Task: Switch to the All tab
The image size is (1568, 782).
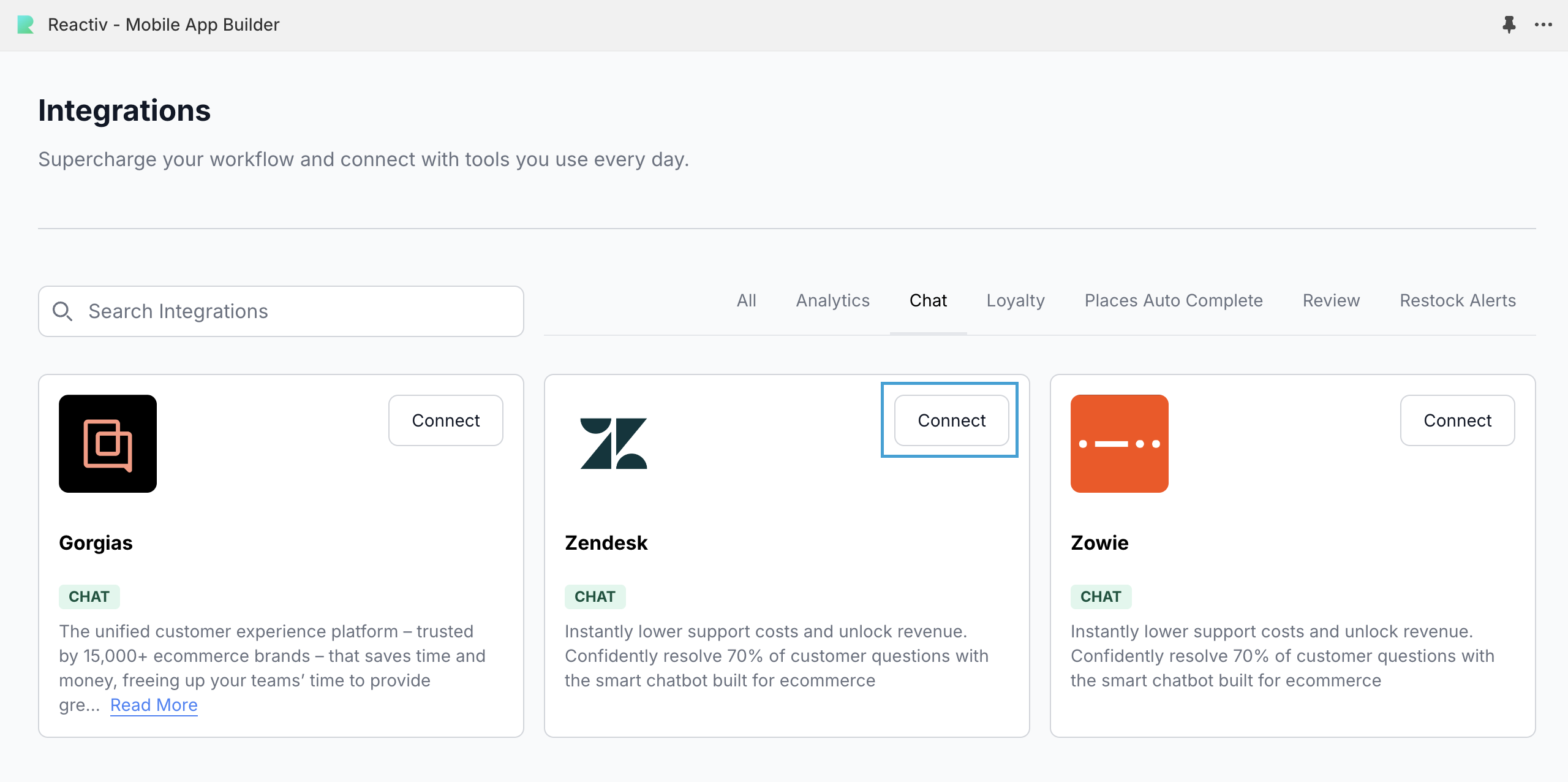Action: point(746,300)
